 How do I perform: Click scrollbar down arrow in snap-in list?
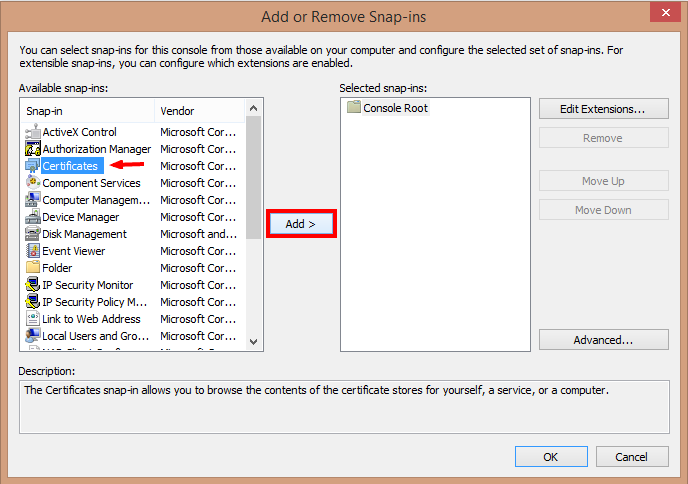pos(253,341)
